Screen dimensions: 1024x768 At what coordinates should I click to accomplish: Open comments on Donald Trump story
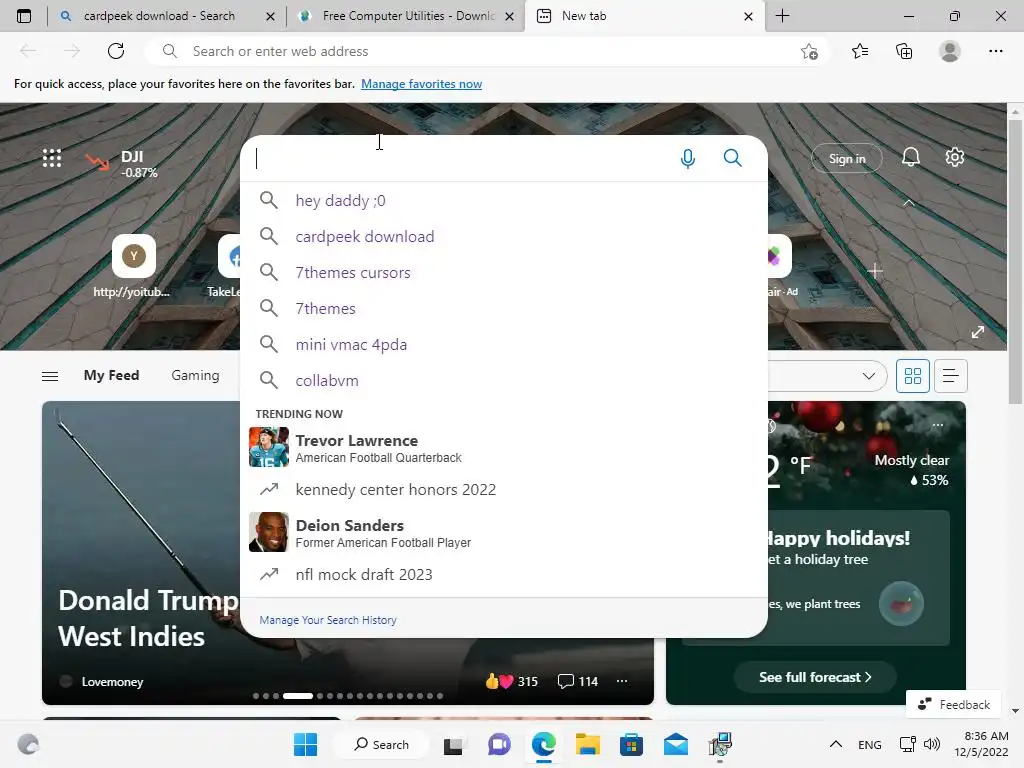pos(578,681)
